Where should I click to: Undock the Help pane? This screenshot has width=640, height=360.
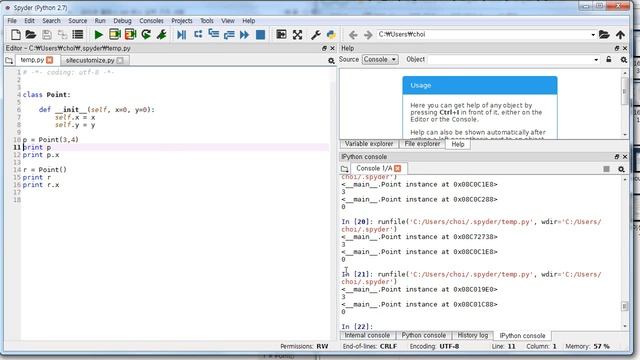(x=617, y=48)
